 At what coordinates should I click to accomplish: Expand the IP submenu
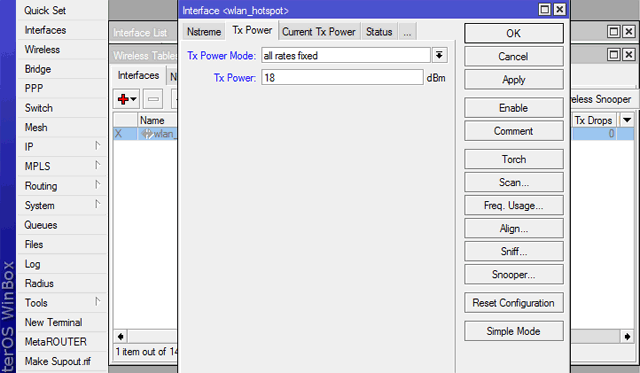[x=62, y=147]
